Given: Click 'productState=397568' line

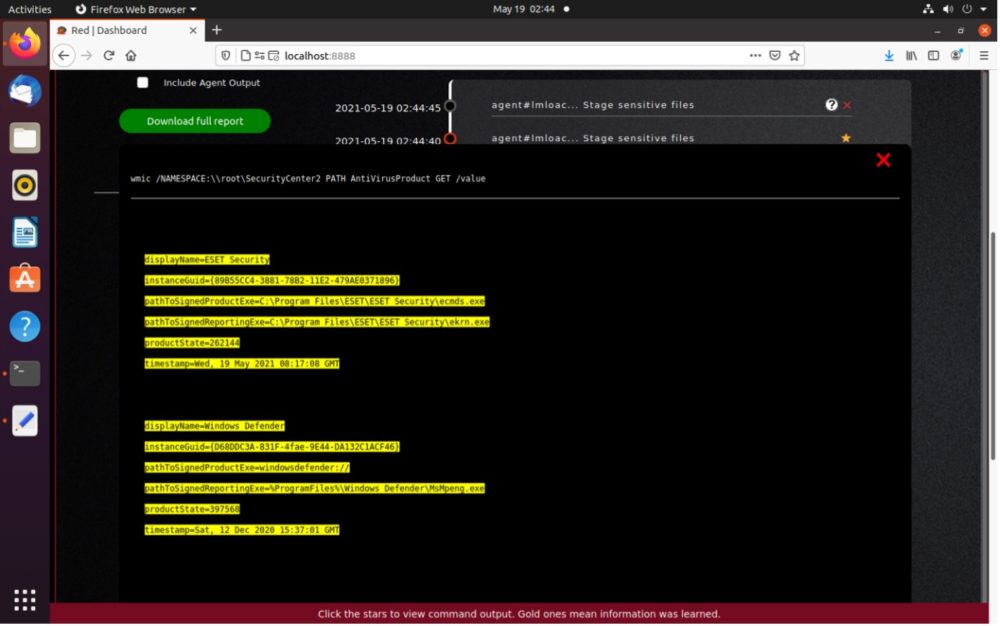Looking at the screenshot, I should [x=192, y=509].
